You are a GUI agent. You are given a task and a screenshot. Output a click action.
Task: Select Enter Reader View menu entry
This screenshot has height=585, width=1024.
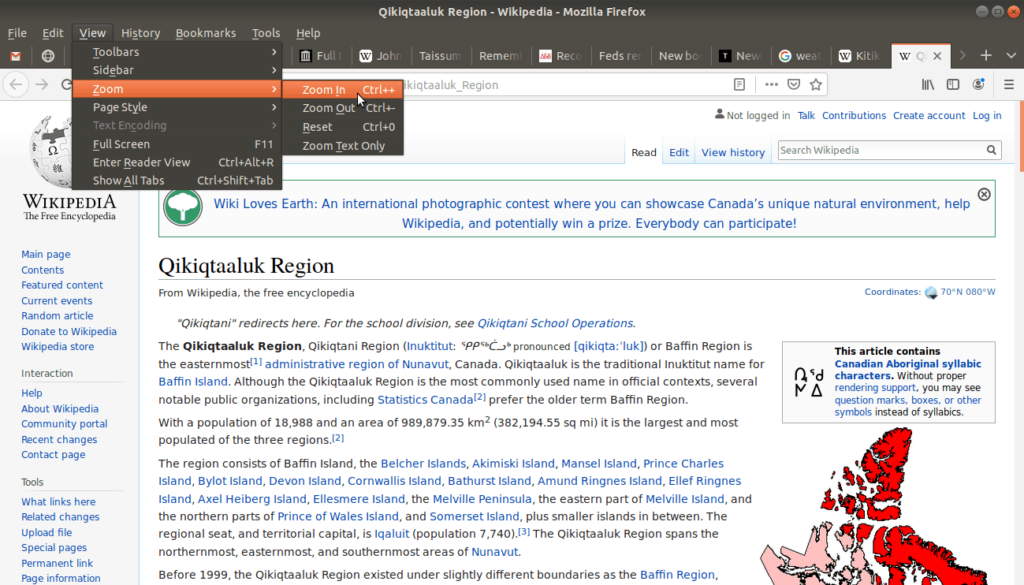(176, 163)
